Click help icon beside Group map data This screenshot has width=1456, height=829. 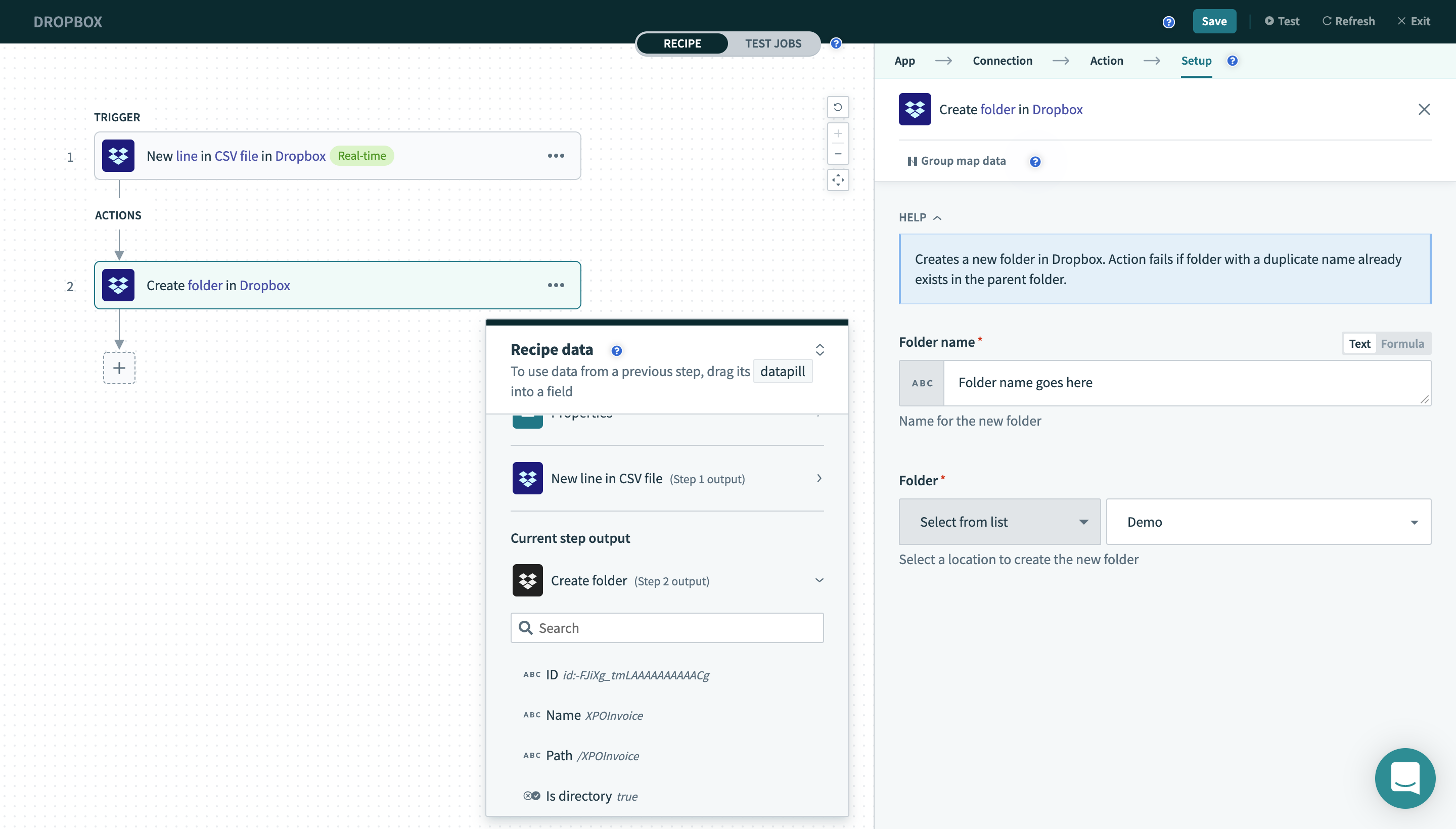[1035, 162]
